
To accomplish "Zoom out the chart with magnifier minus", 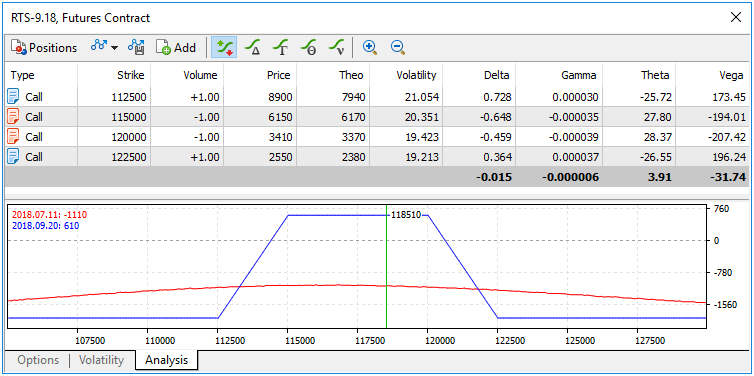I will (x=398, y=47).
